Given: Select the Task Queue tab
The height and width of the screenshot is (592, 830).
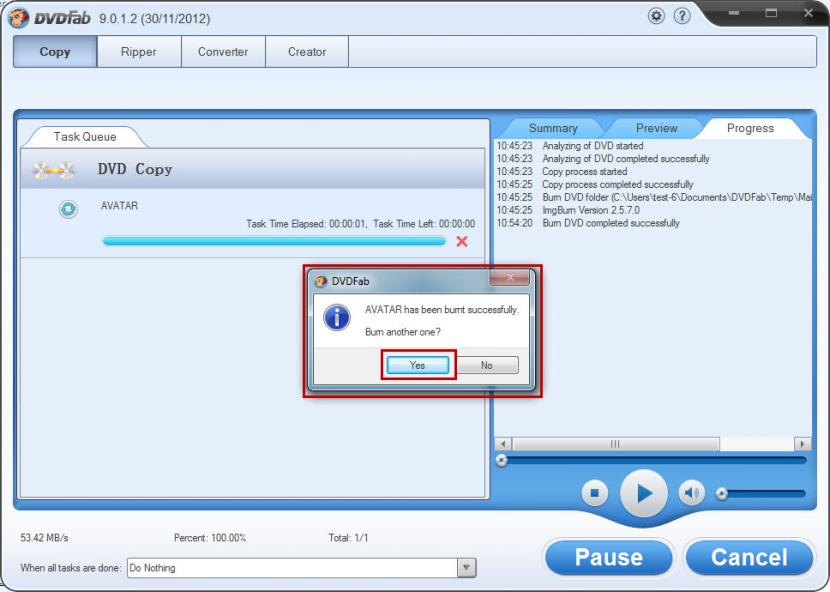Looking at the screenshot, I should click(x=85, y=137).
